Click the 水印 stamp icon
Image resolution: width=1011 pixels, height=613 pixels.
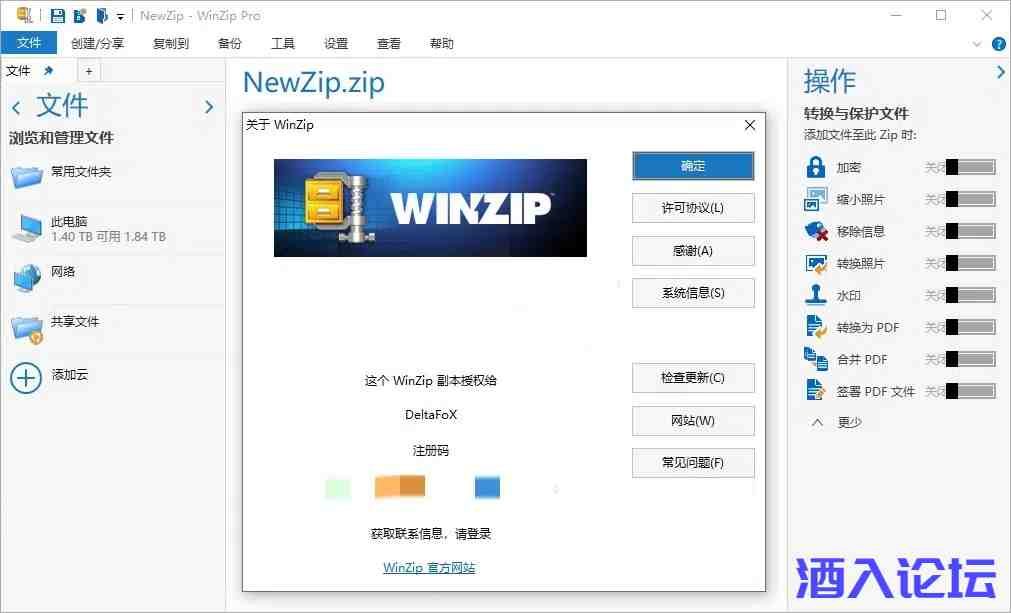[x=816, y=295]
